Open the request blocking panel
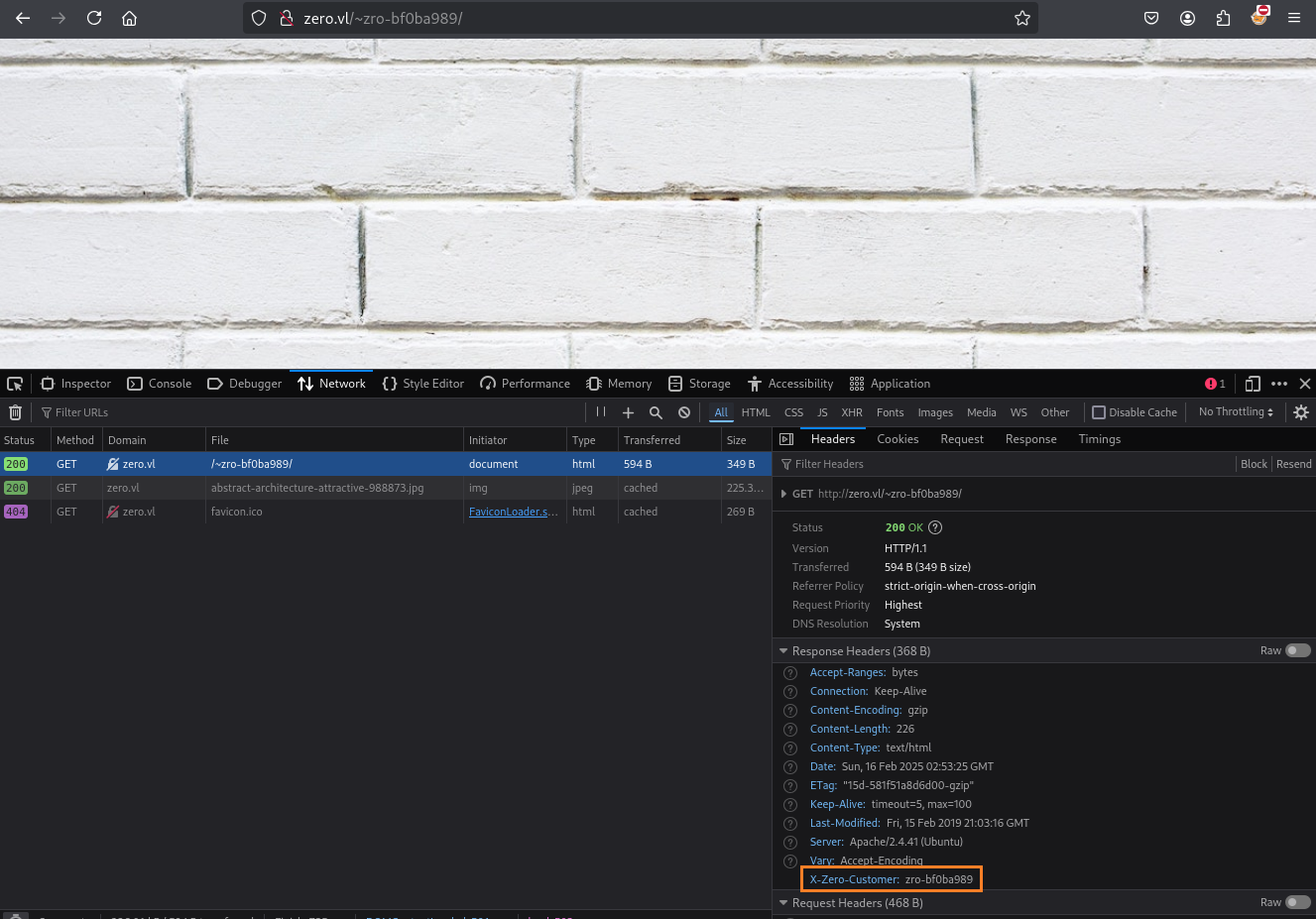Viewport: 1316px width, 919px height. point(684,412)
